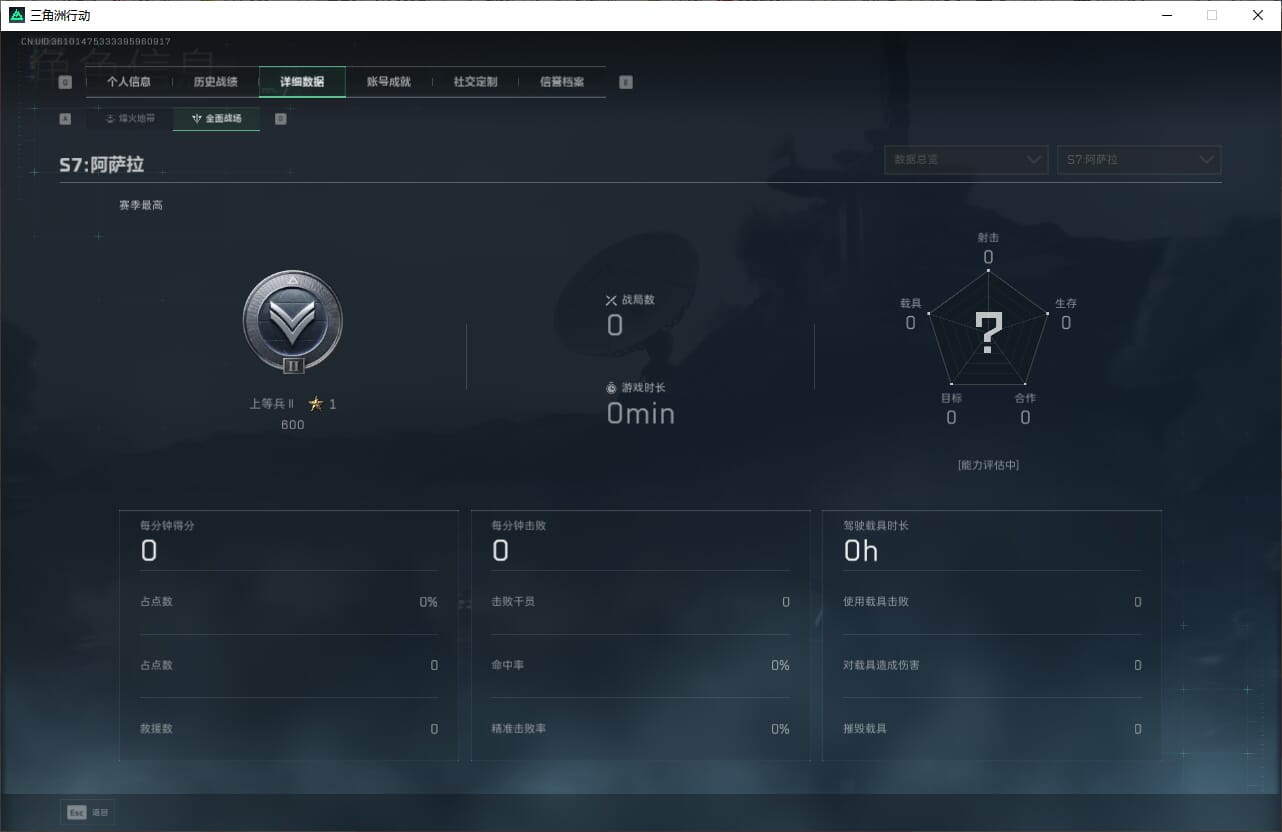Click the 载具 radar axis label

911,303
